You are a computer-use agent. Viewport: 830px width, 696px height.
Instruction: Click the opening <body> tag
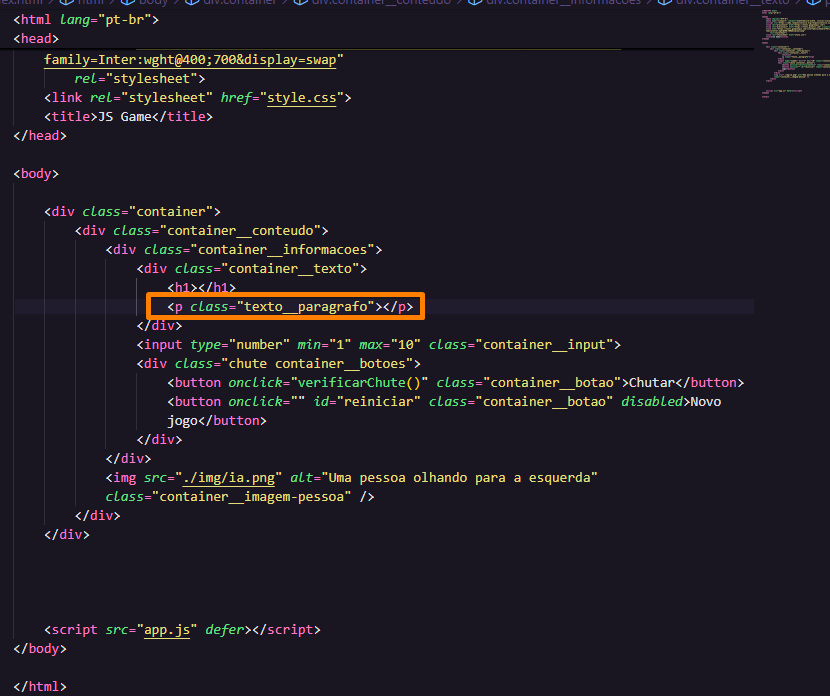click(36, 174)
